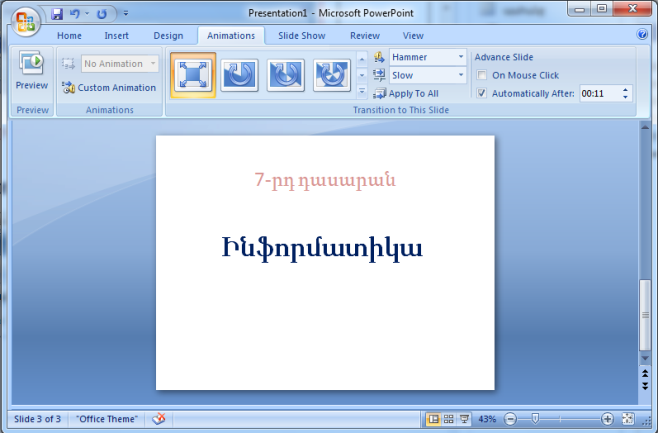658x433 pixels.
Task: Open zoom dialog via 43% level
Action: pos(487,419)
